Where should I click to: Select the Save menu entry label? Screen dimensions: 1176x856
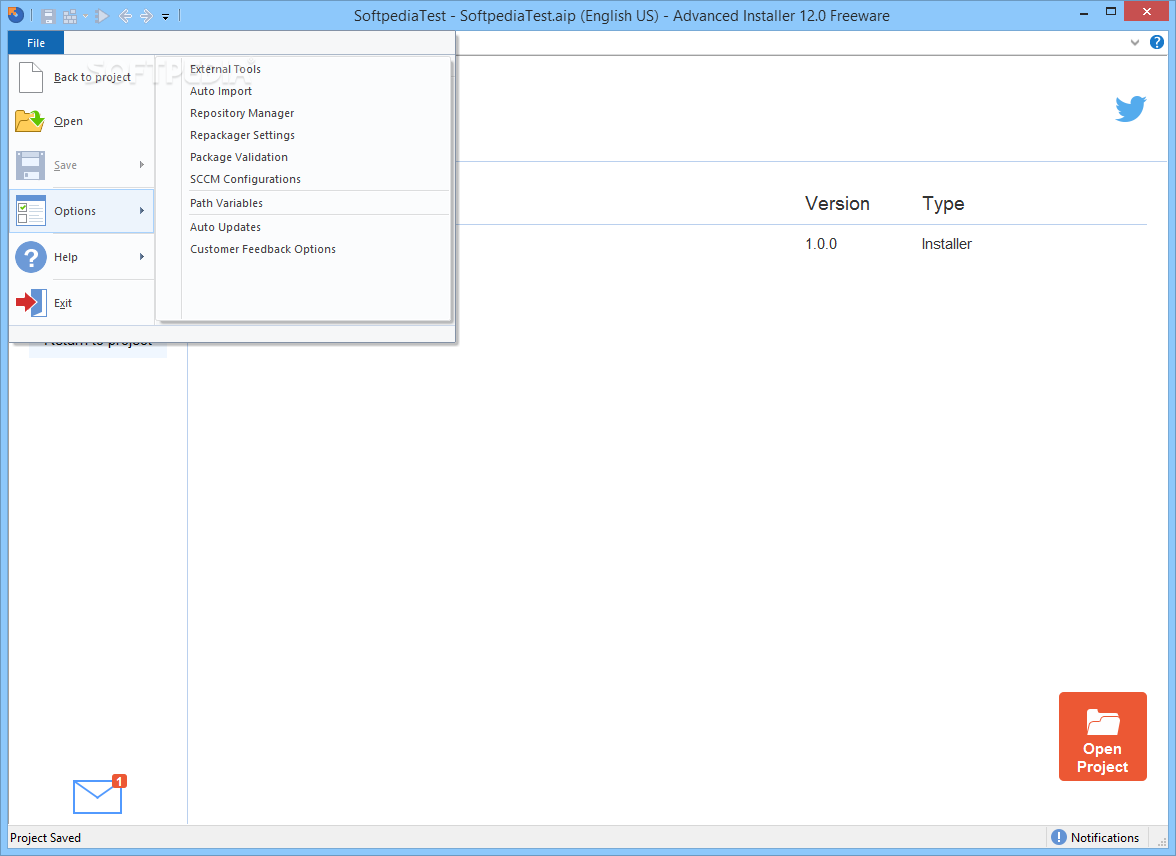(65, 165)
